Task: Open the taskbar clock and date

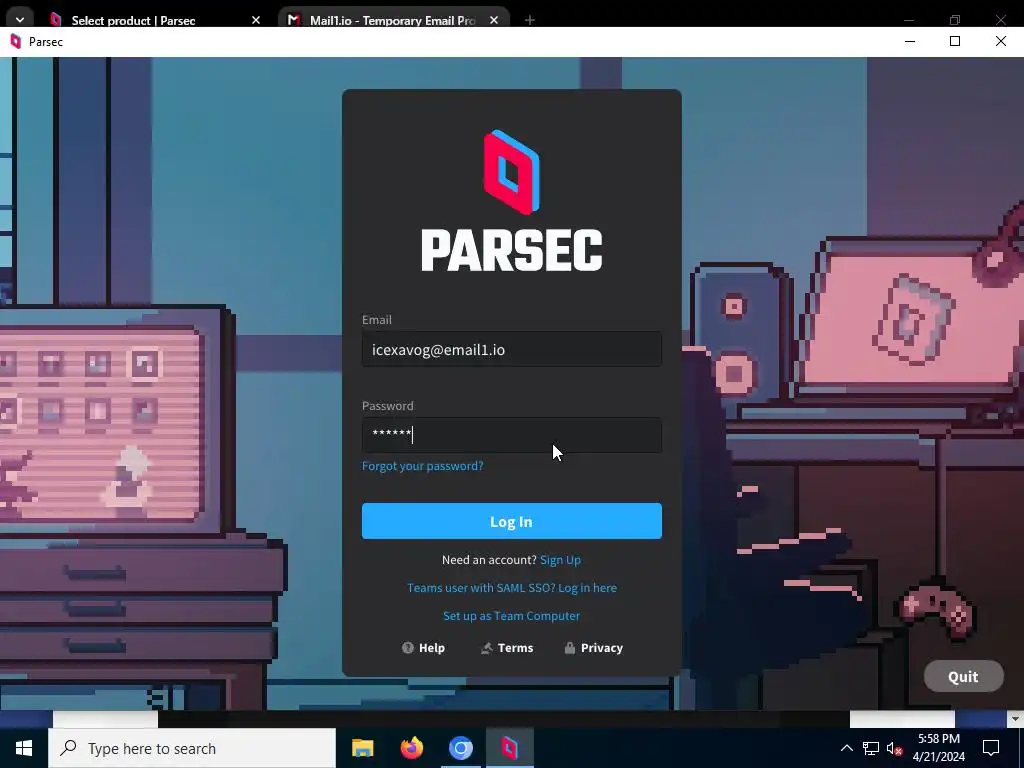Action: [938, 748]
